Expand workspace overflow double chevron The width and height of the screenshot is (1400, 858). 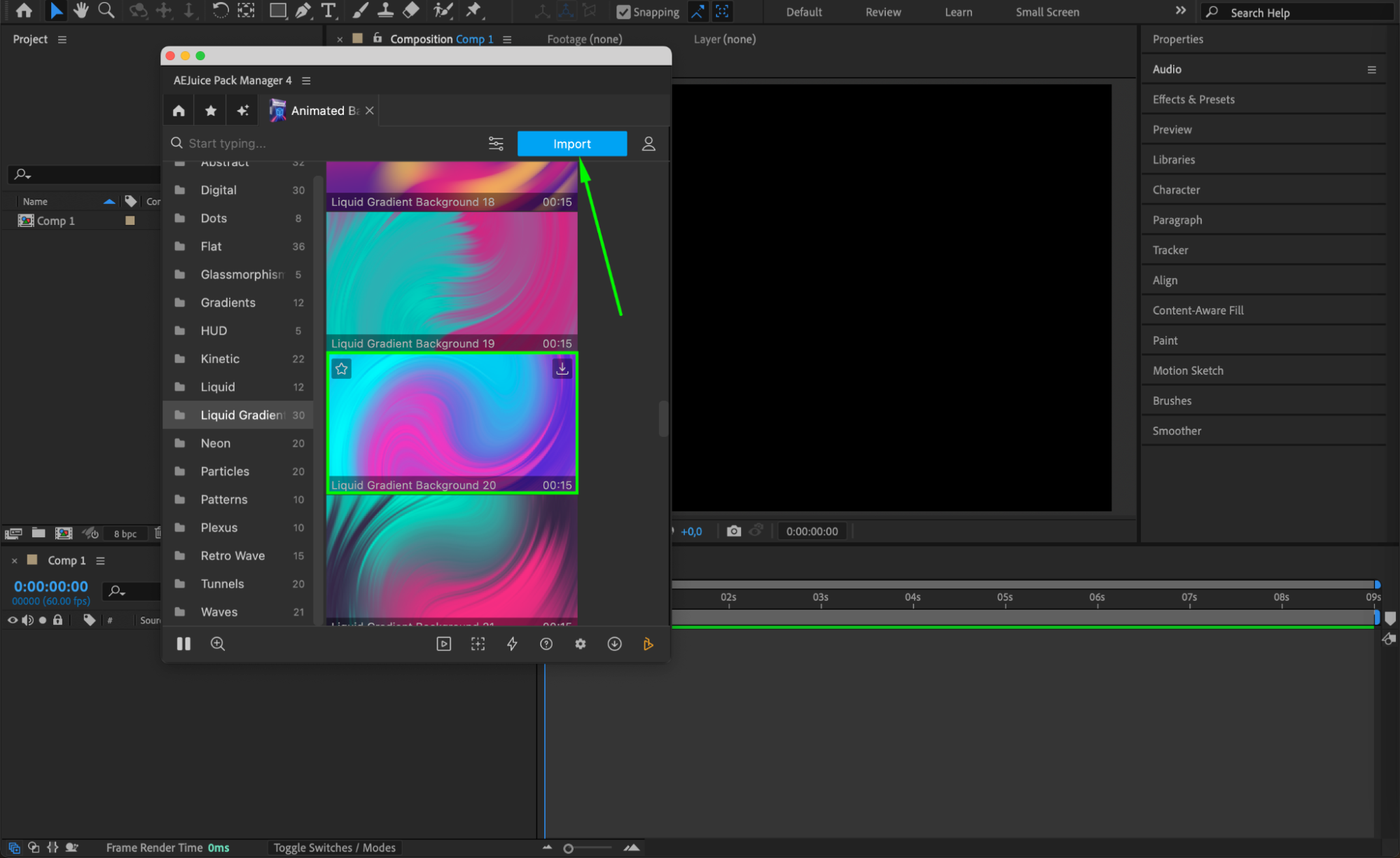1181,11
